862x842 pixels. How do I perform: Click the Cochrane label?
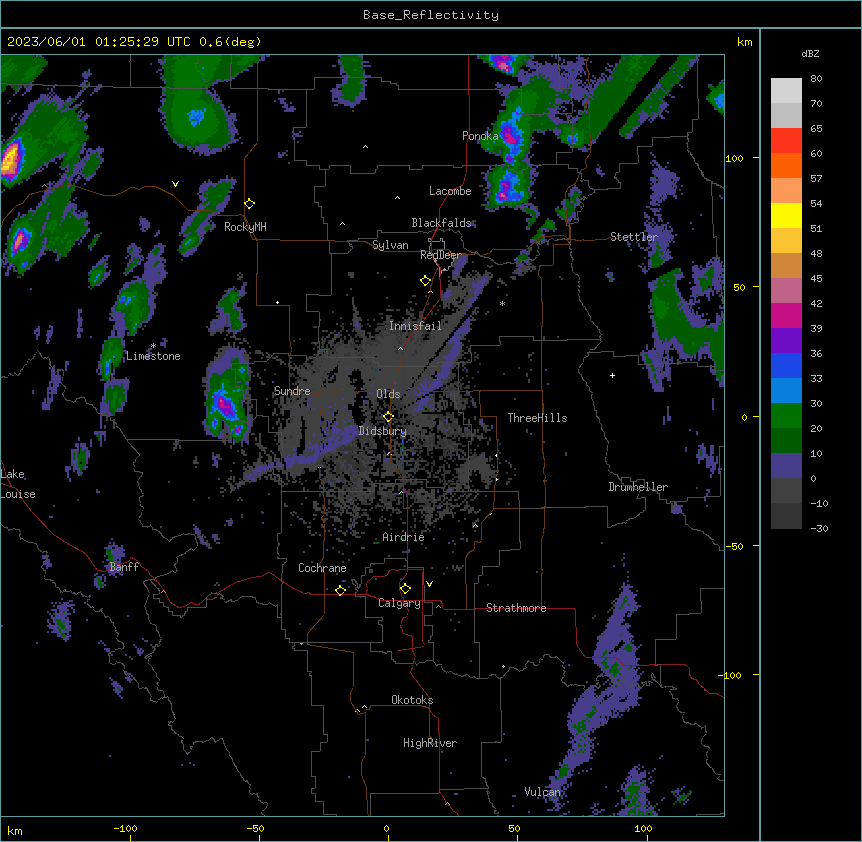point(322,568)
